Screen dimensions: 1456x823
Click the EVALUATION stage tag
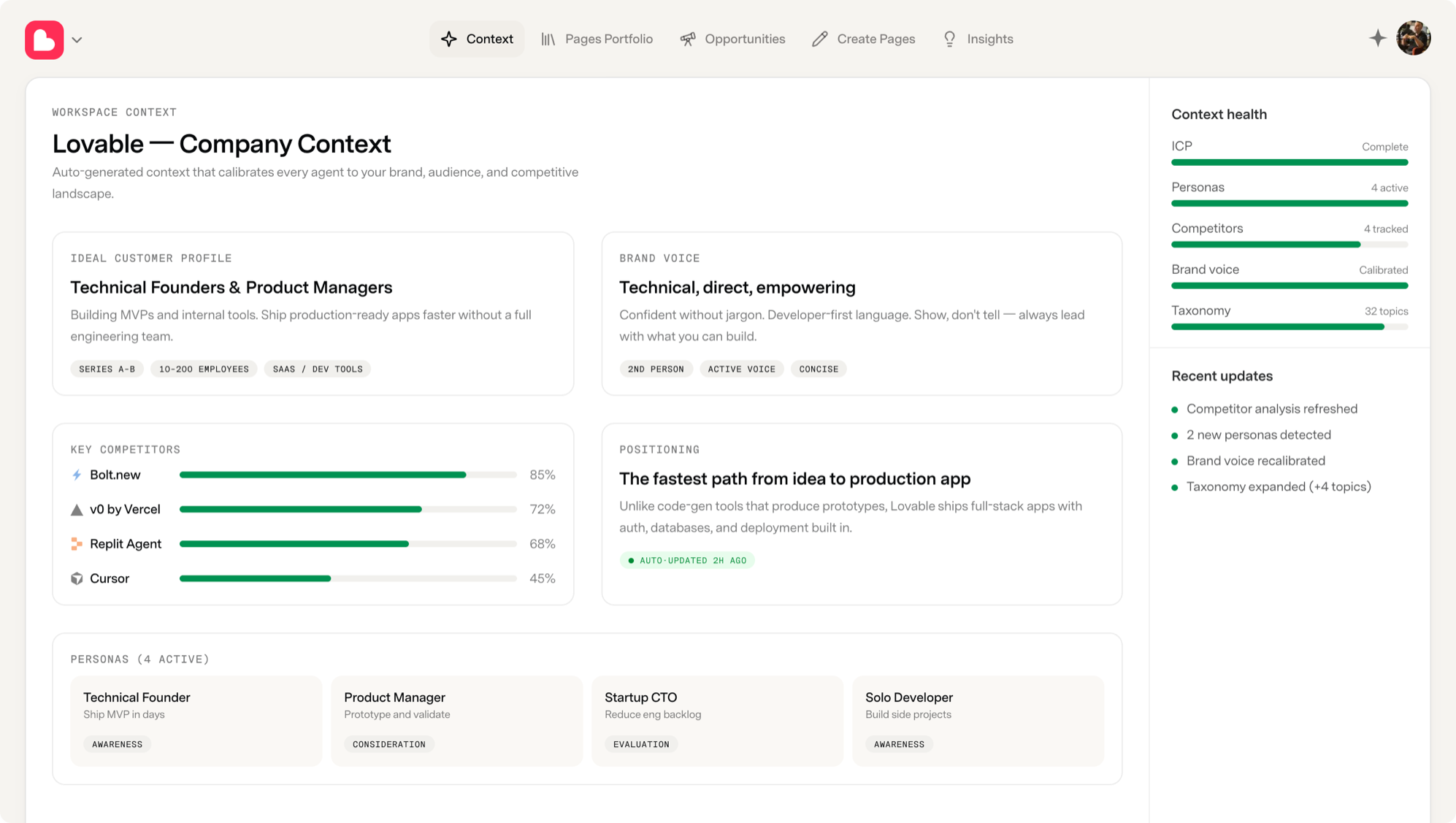641,744
